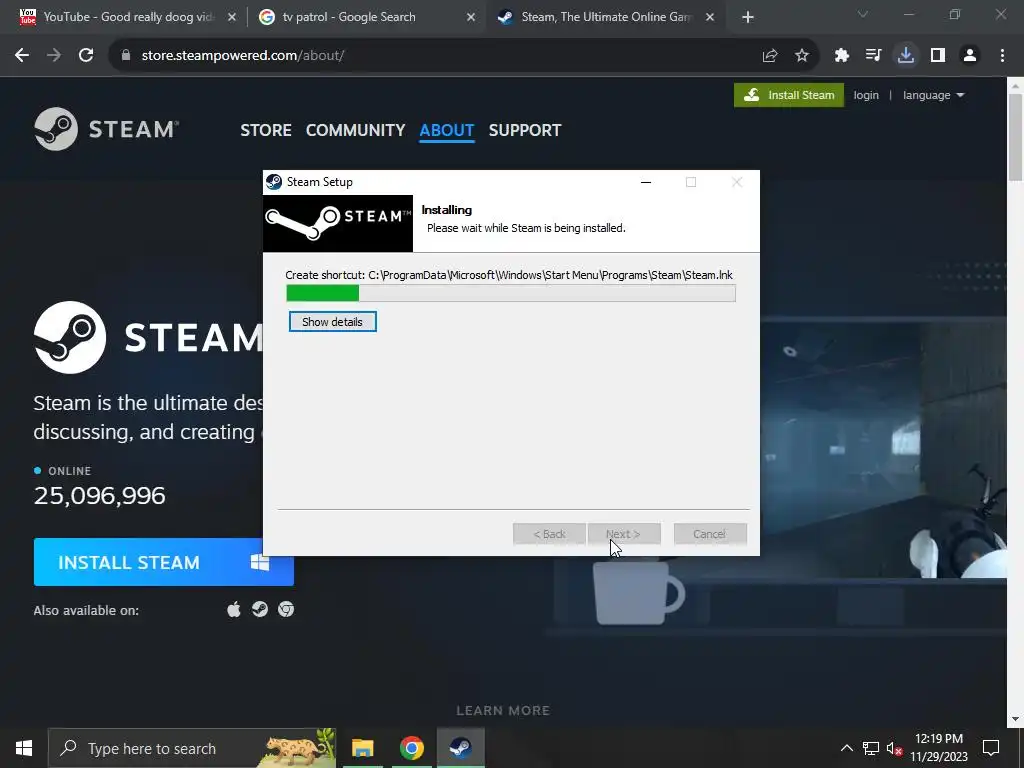Open the Windows Start menu
Image resolution: width=1024 pixels, height=768 pixels.
[x=24, y=748]
